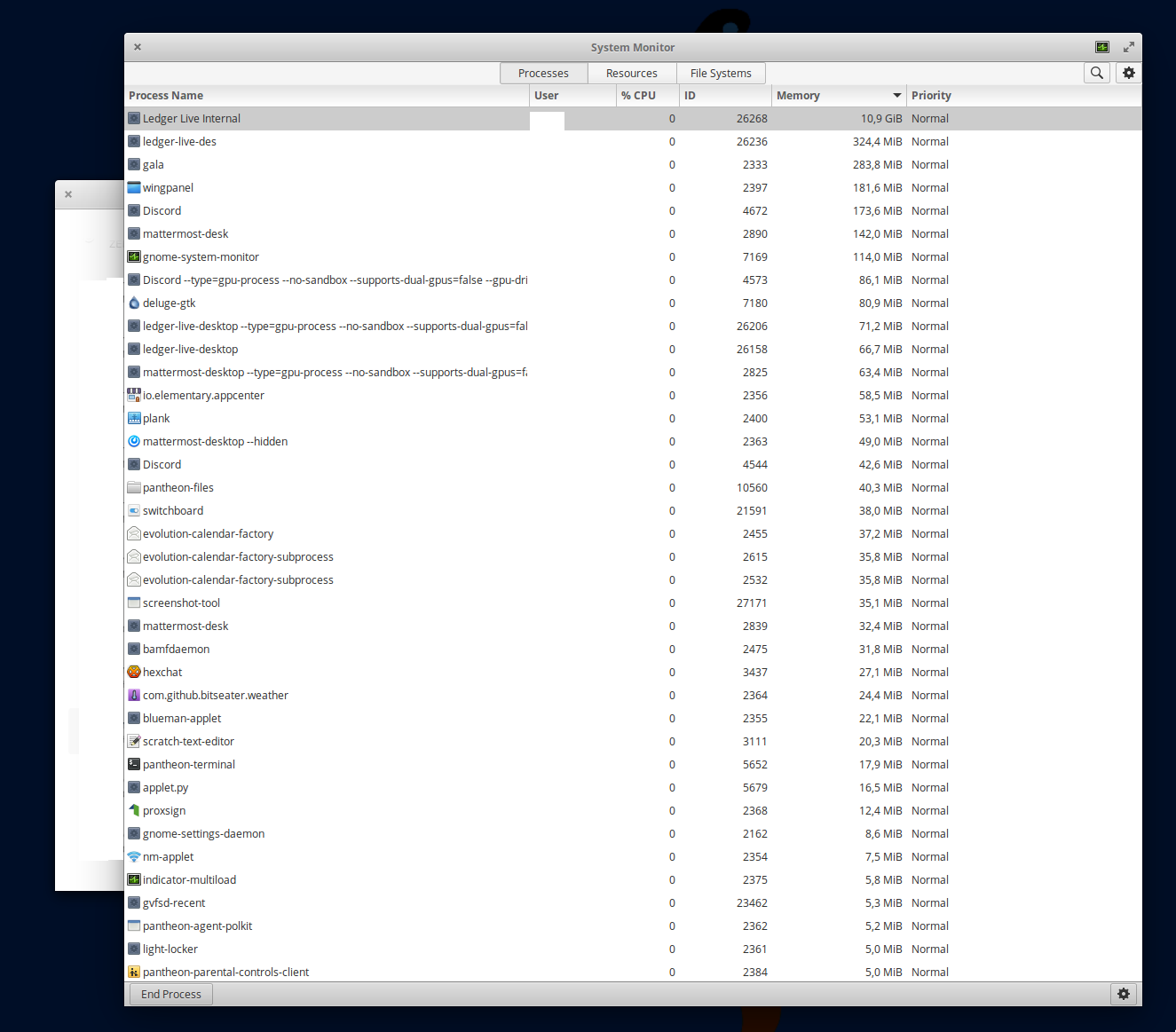Screen dimensions: 1176x1032
Task: Open the Memory column sort dropdown arrow
Action: (x=896, y=95)
